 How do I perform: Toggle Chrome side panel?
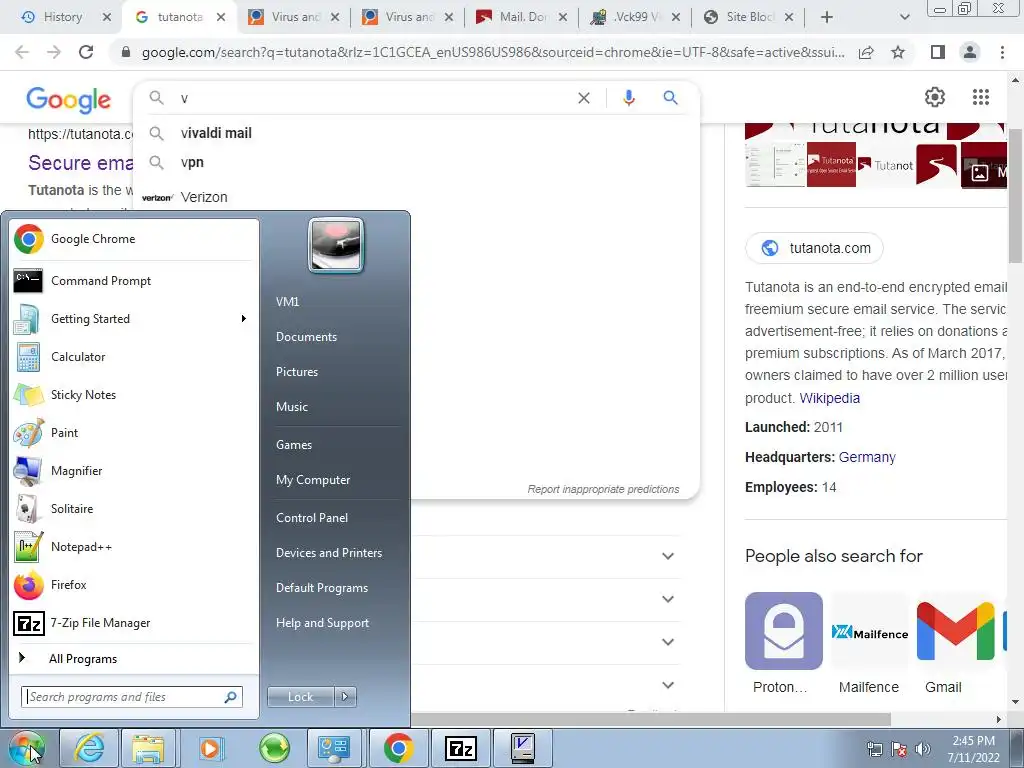point(938,52)
